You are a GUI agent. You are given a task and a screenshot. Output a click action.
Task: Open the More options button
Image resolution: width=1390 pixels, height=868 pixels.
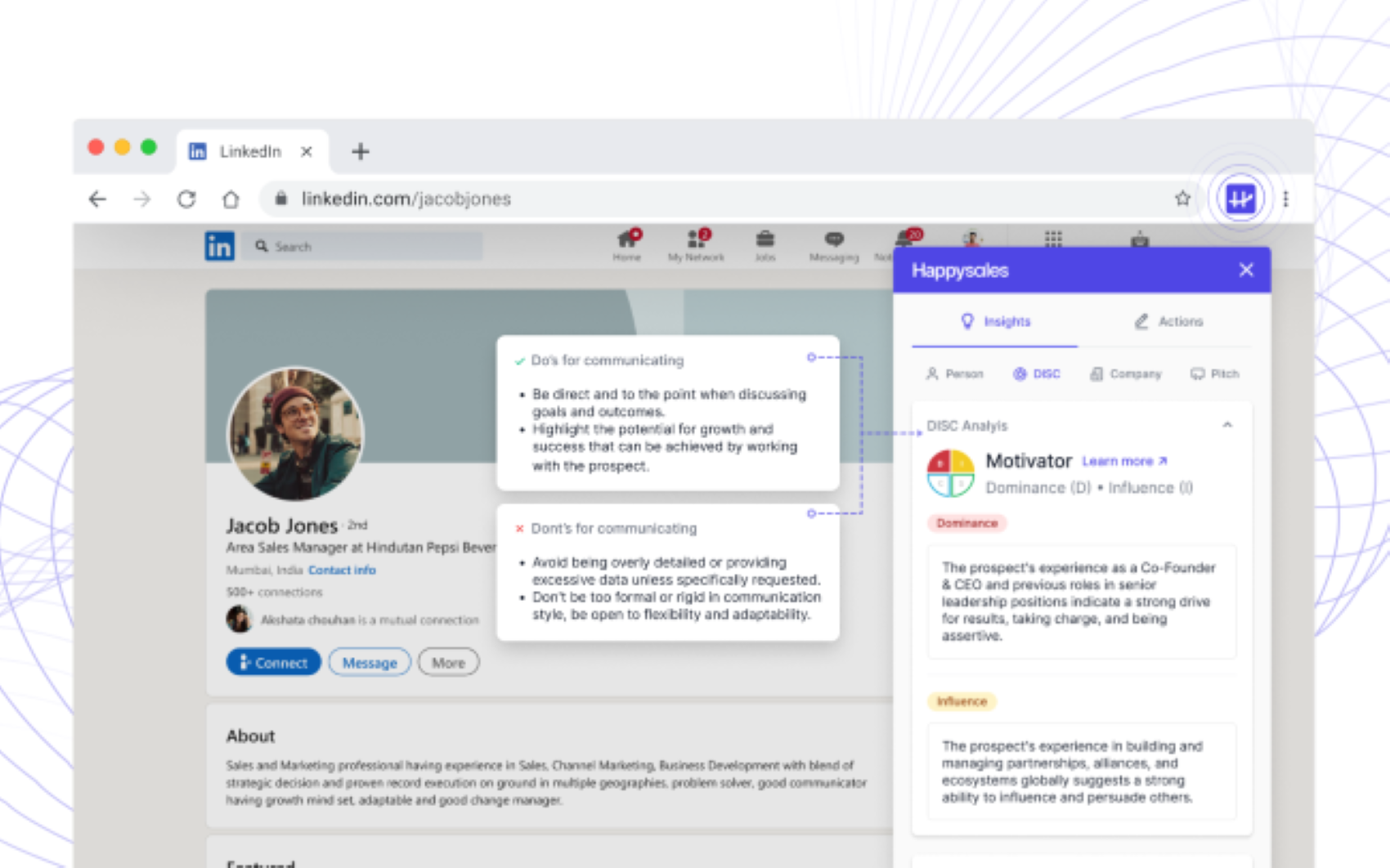[448, 663]
